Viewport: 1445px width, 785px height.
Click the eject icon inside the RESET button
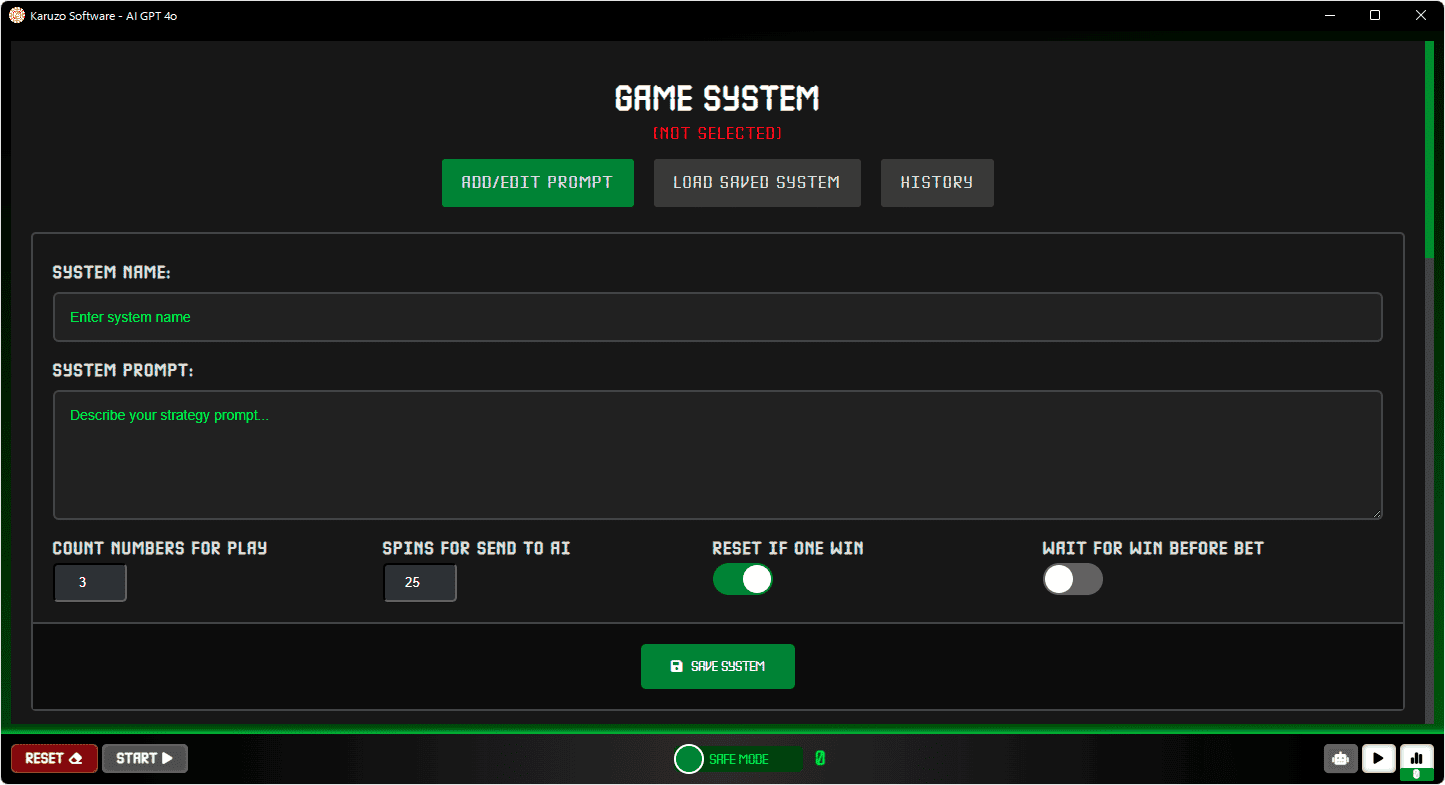pos(75,758)
